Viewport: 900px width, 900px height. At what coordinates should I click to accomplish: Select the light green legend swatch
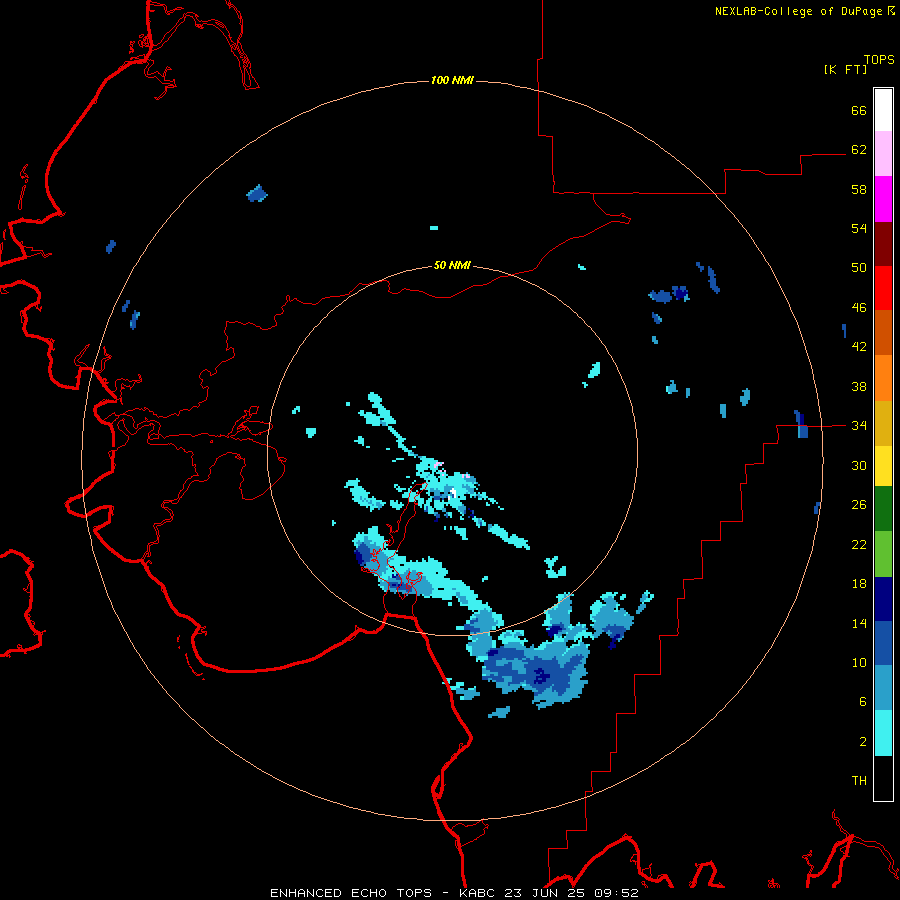(x=883, y=554)
